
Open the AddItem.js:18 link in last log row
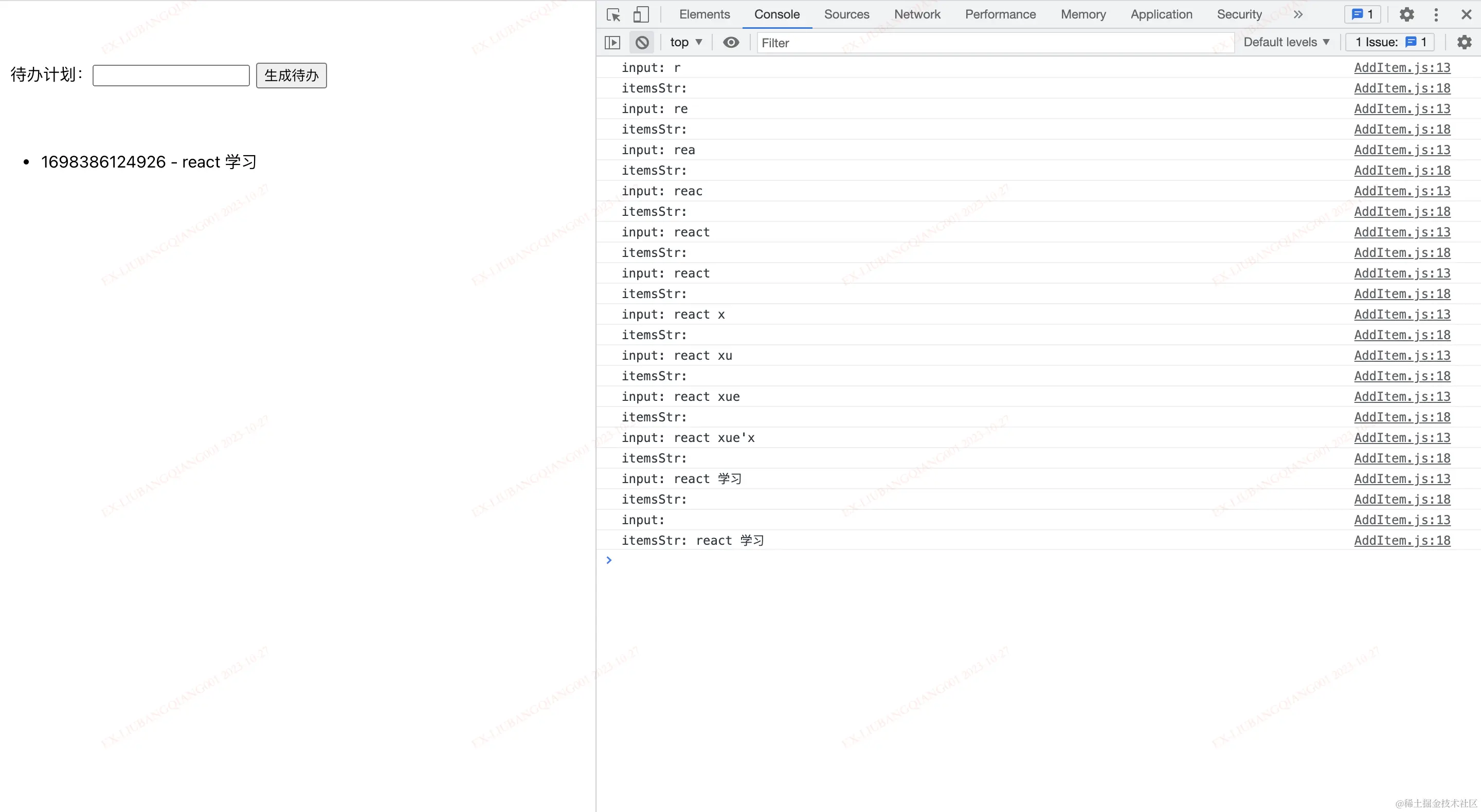coord(1402,541)
